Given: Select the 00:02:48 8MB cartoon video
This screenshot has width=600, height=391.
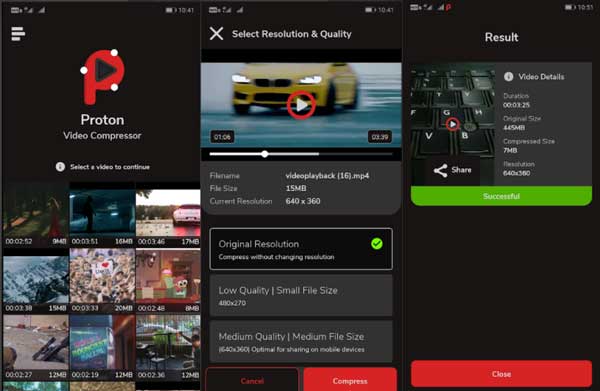Looking at the screenshot, I should (x=168, y=281).
